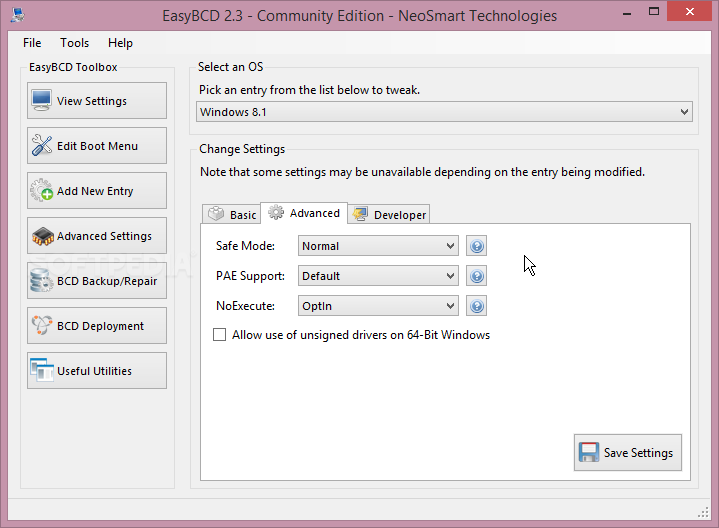Click the window resize grip corner
719x528 pixels.
coord(703,512)
